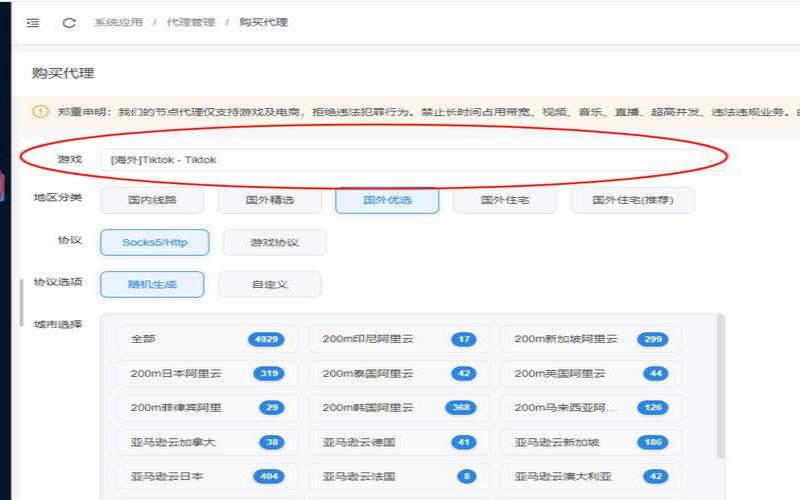Select the 国外住宅(推荐) region category

pos(633,200)
